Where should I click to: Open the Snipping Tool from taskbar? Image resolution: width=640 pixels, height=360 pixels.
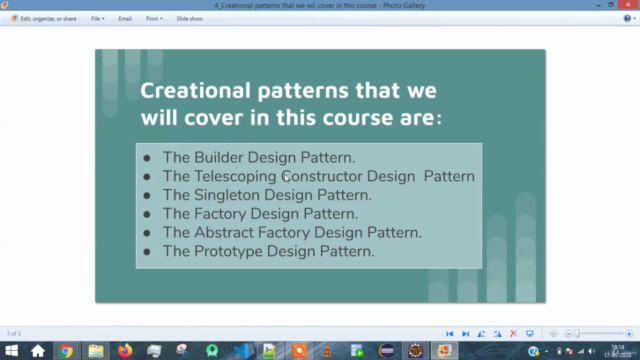click(182, 351)
